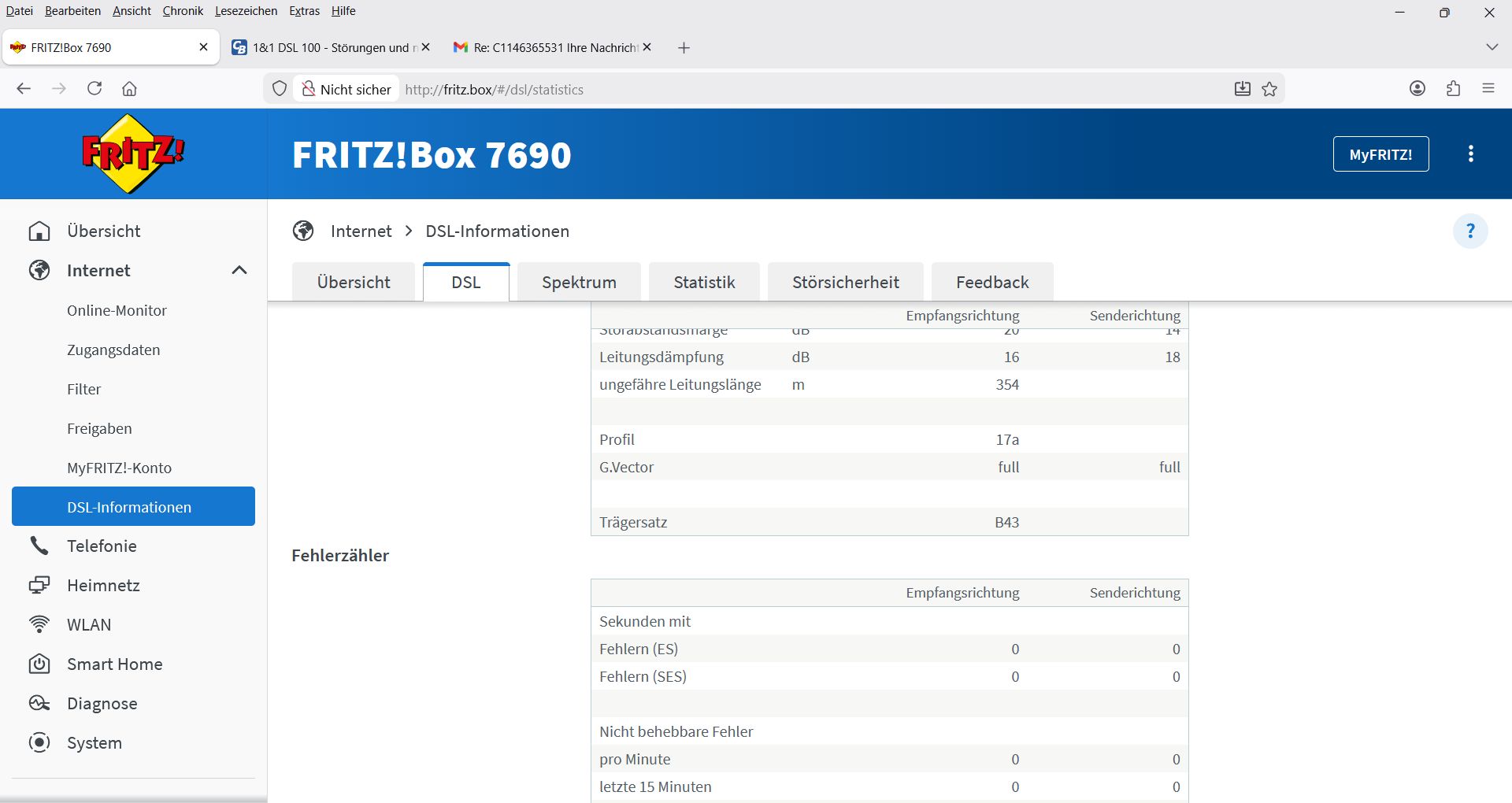Click the Diagnose icon
Image resolution: width=1512 pixels, height=803 pixels.
(39, 704)
